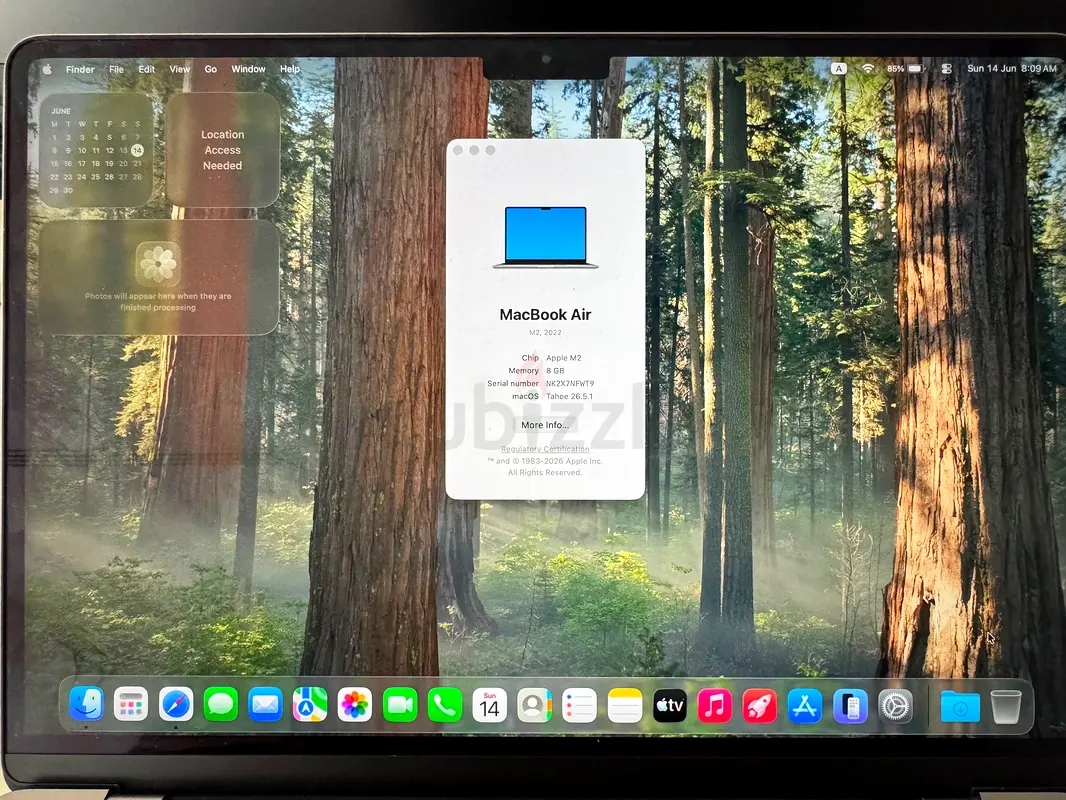The image size is (1066, 800).
Task: Open the File menu
Action: [116, 69]
